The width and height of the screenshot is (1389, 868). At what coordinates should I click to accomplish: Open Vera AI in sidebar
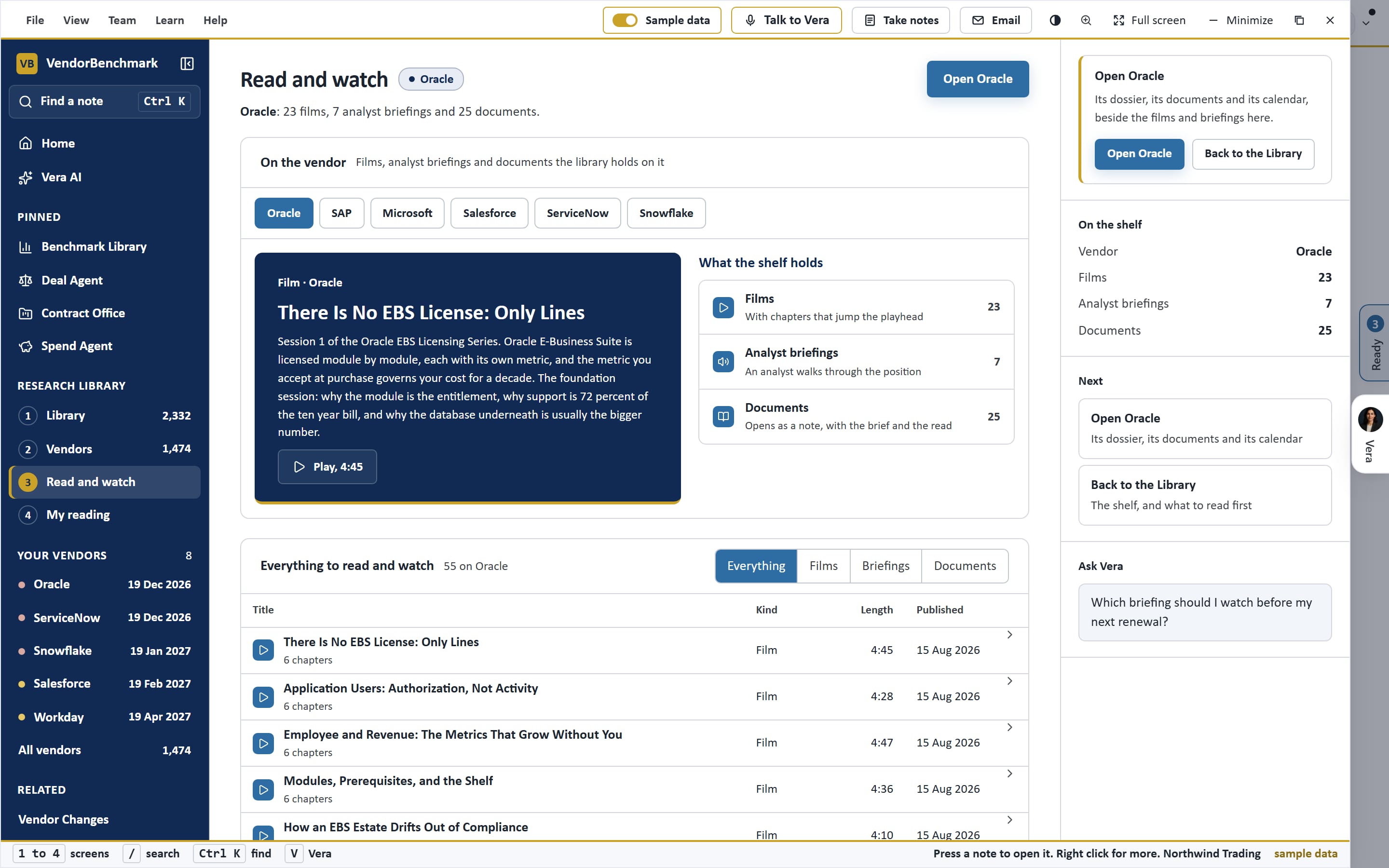[x=105, y=177]
